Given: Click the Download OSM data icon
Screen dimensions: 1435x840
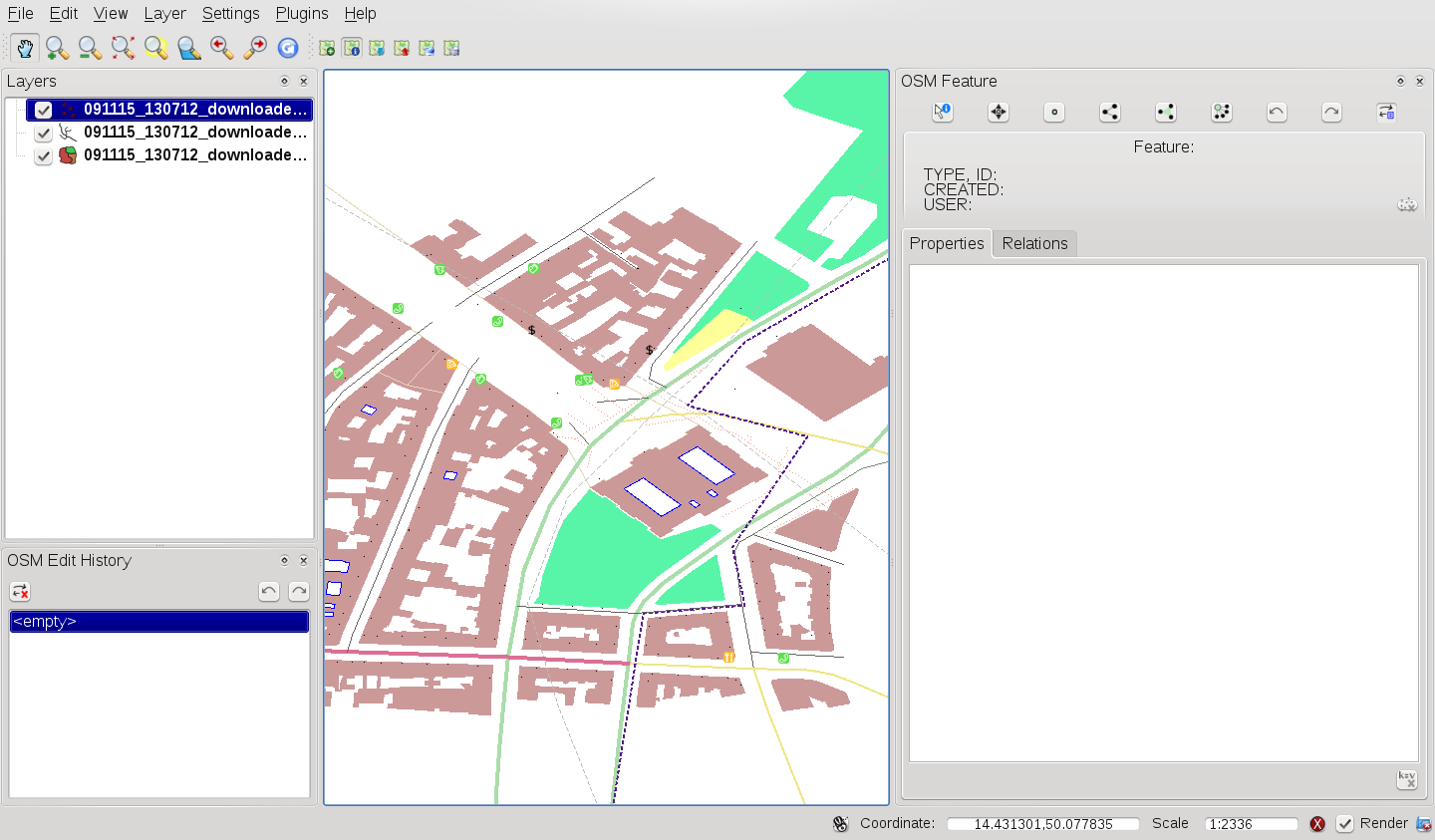Looking at the screenshot, I should tap(377, 48).
